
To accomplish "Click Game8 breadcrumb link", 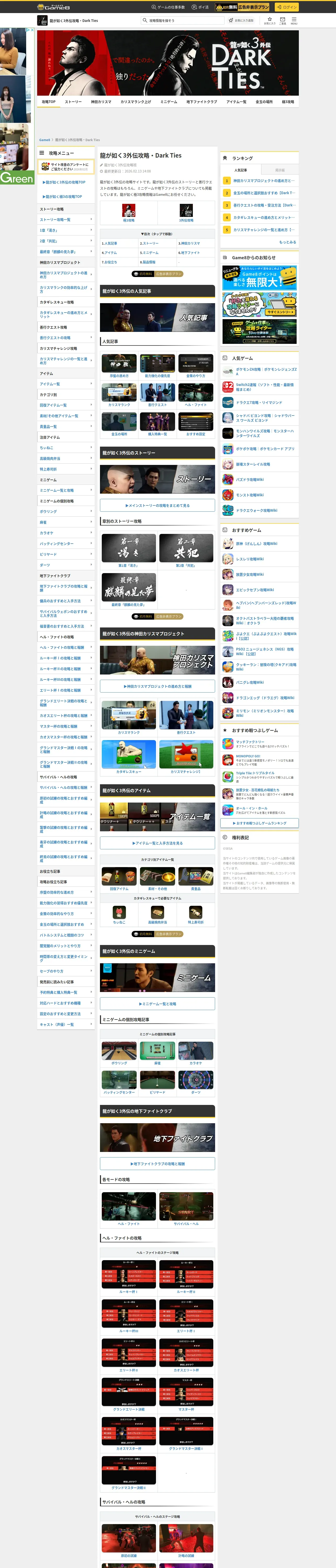I will pos(44,140).
